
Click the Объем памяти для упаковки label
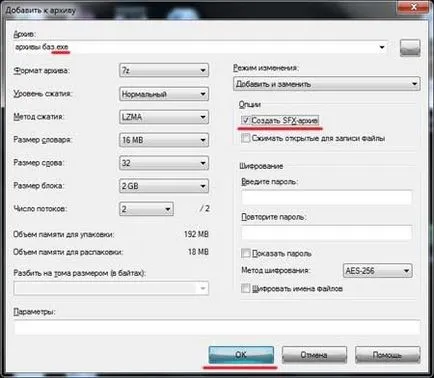(x=64, y=235)
